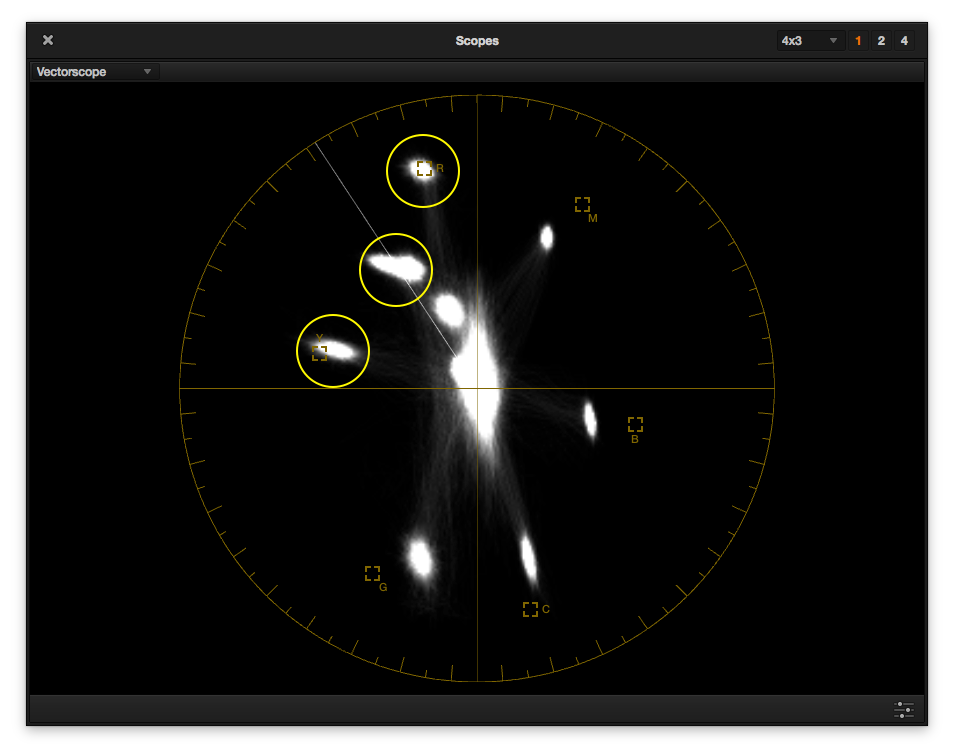
Task: Click the white trace blob above cyan target
Action: click(528, 558)
